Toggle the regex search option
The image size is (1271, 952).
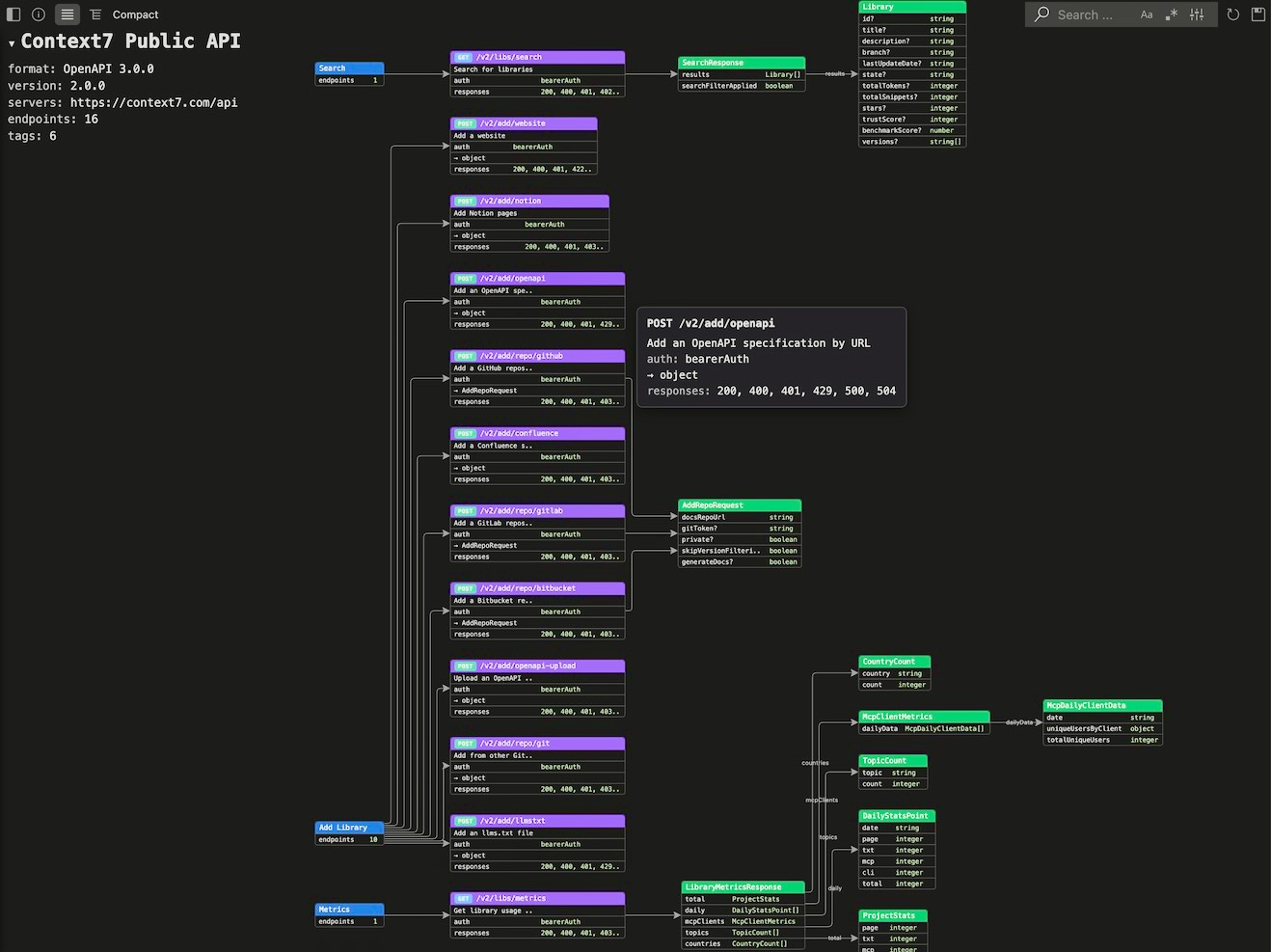(x=1172, y=14)
